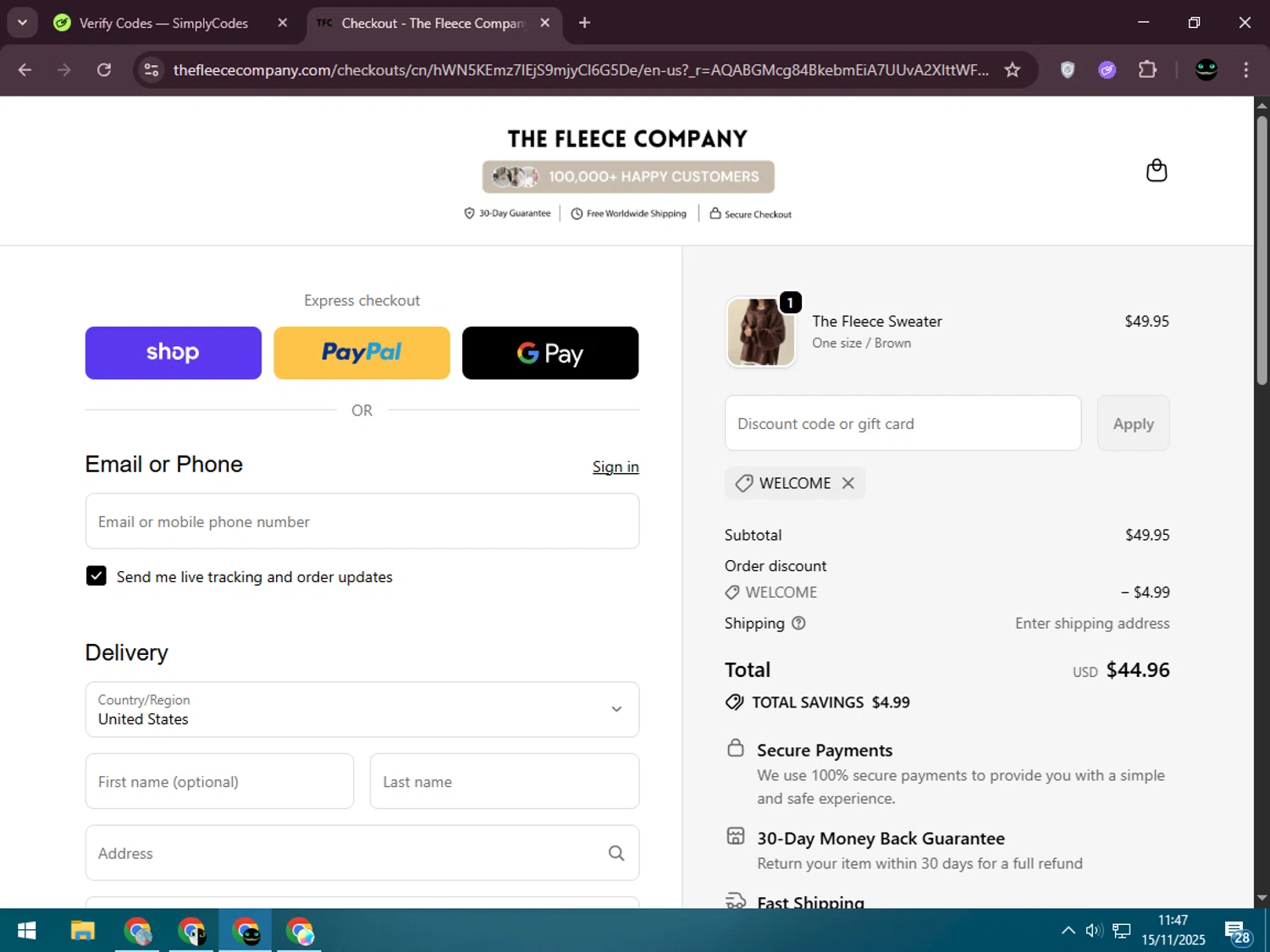Viewport: 1270px width, 952px height.
Task: Click the 30-Day Money Back Guarantee heading
Action: [x=881, y=839]
